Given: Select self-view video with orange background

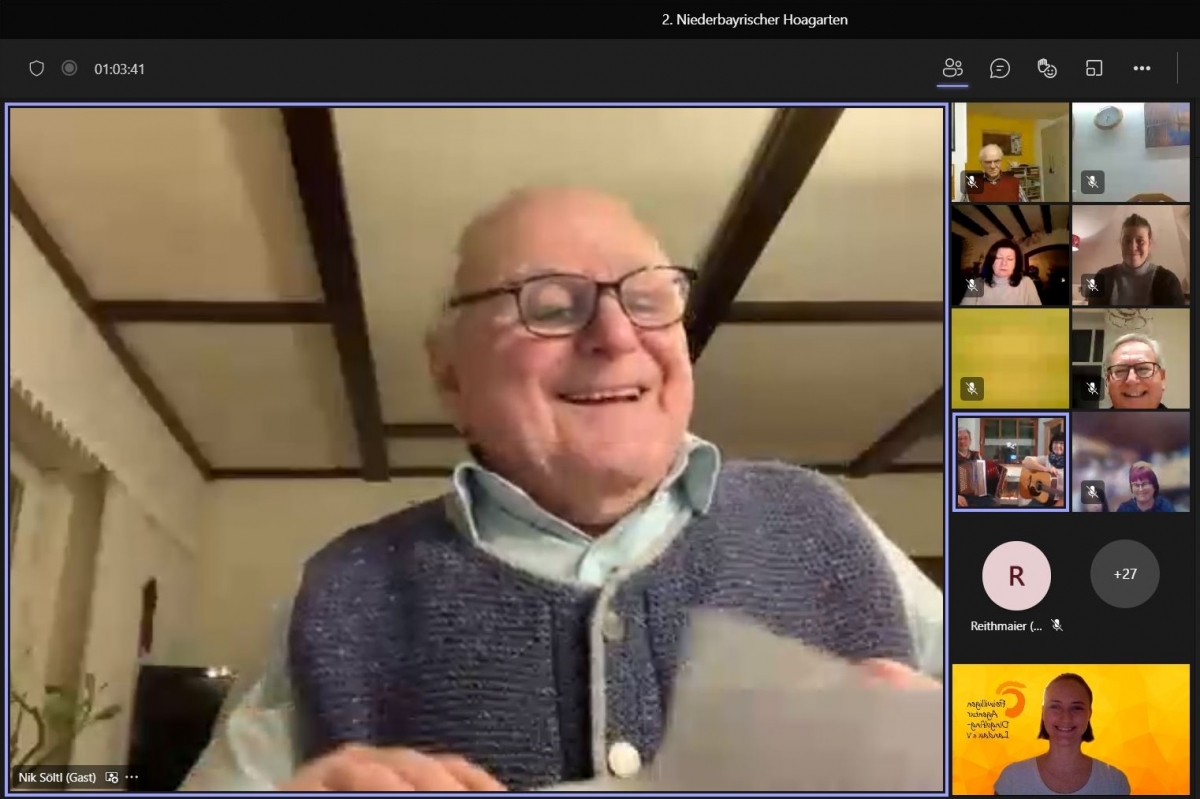Looking at the screenshot, I should (x=1070, y=729).
